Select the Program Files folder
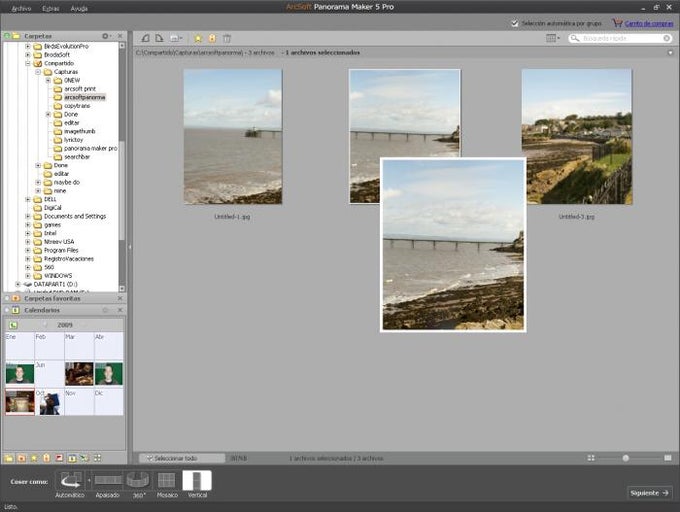Screen dimensions: 680x512 pos(61,250)
